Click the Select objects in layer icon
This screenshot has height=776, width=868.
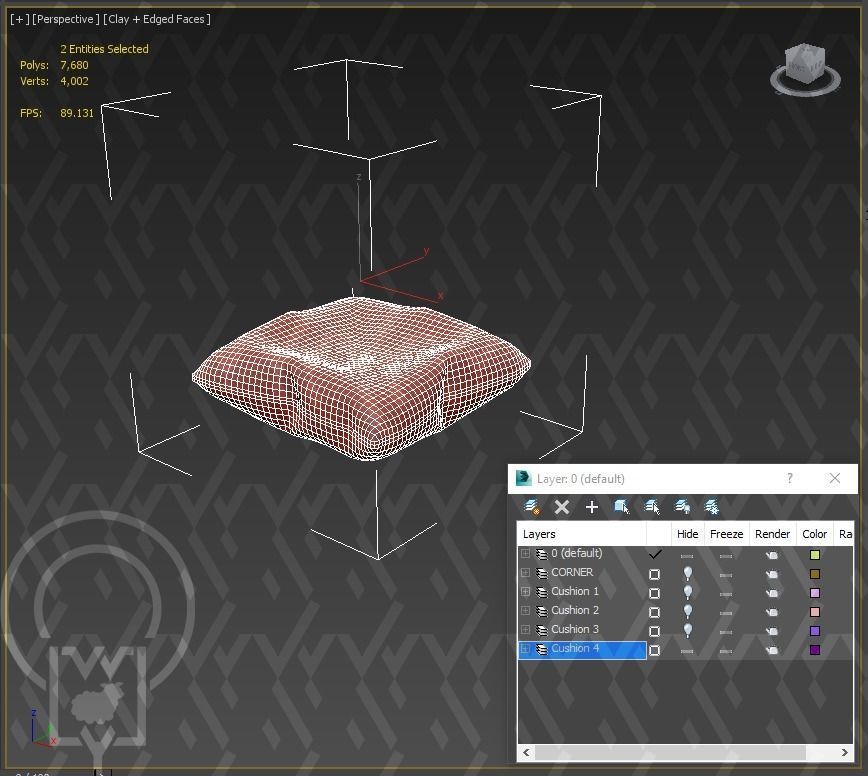[621, 506]
